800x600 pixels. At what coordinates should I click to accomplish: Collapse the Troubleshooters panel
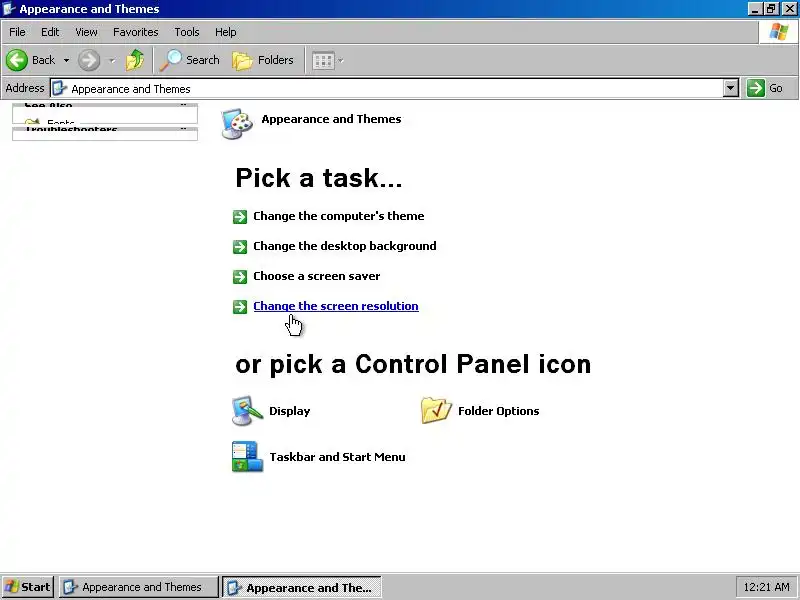point(183,130)
